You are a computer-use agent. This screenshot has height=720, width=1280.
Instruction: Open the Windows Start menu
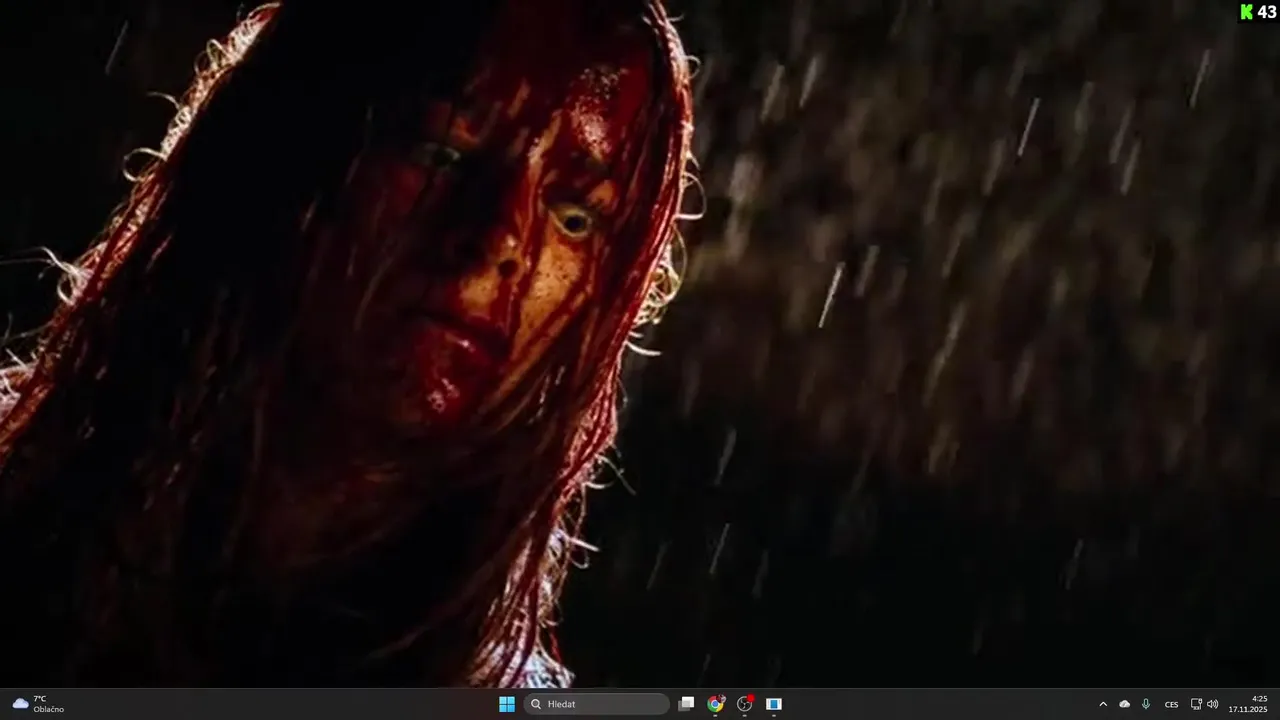click(507, 704)
